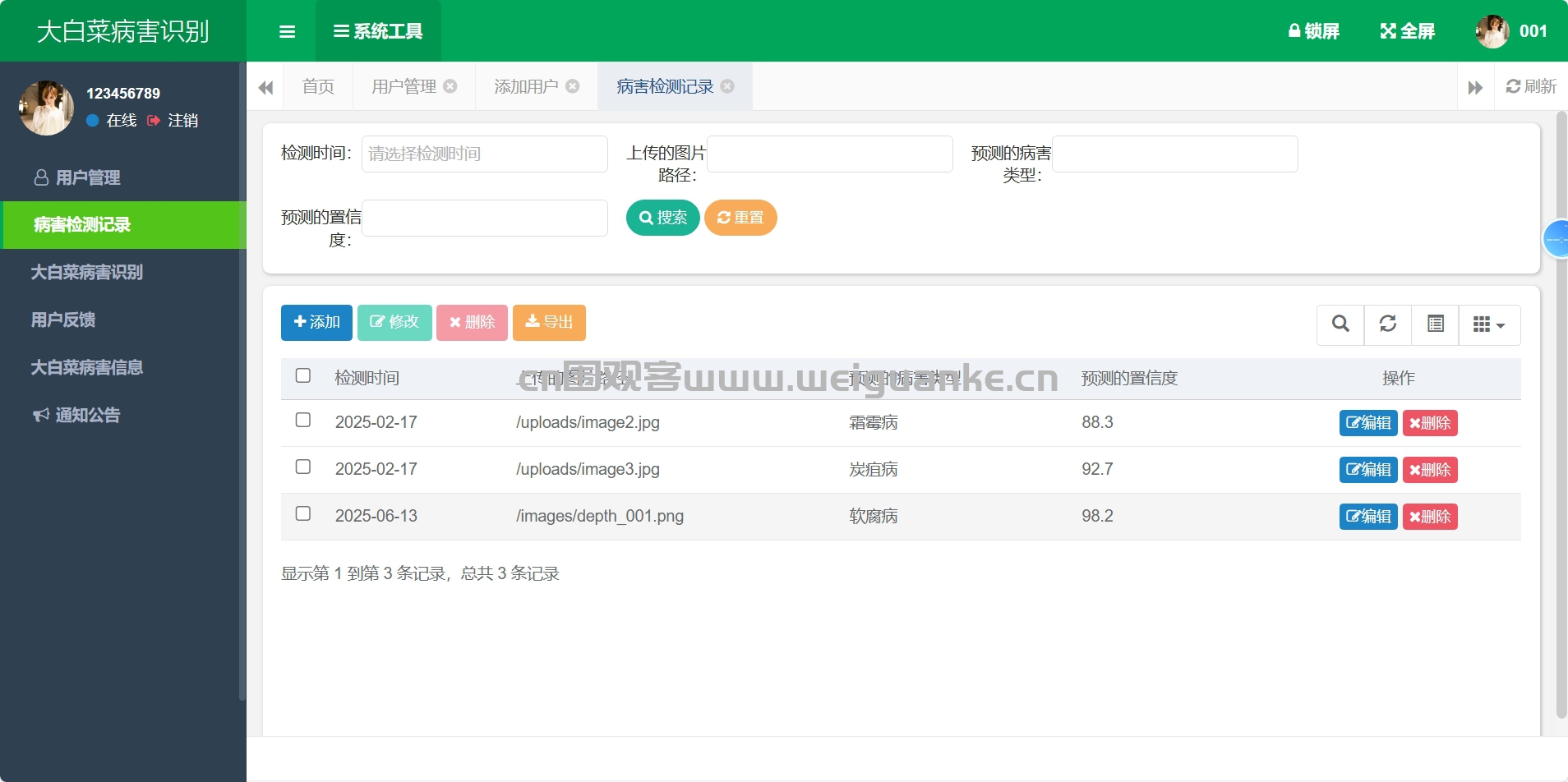Click the orange 重置 reset button

740,218
